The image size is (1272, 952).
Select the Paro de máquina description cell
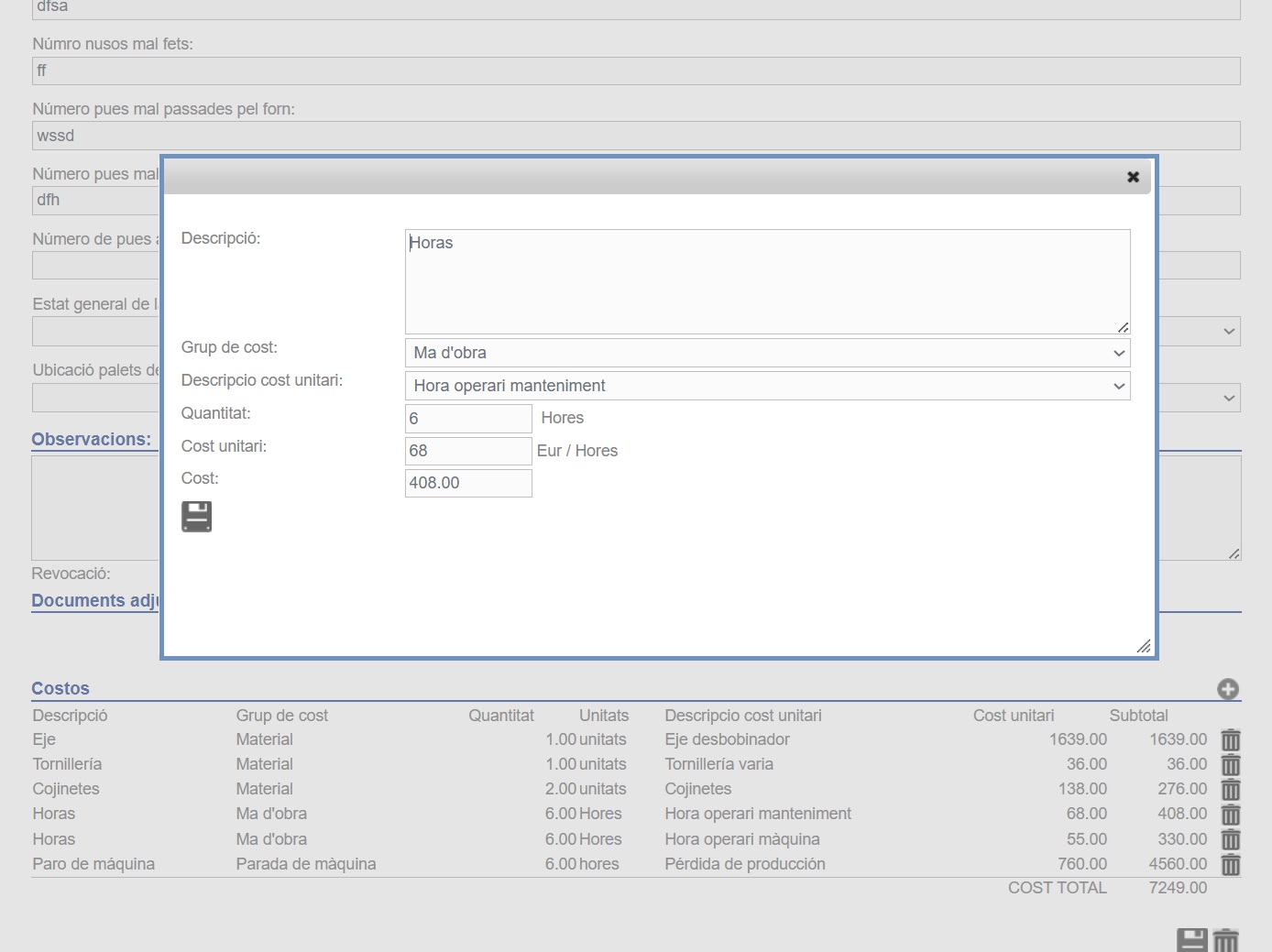coord(93,864)
